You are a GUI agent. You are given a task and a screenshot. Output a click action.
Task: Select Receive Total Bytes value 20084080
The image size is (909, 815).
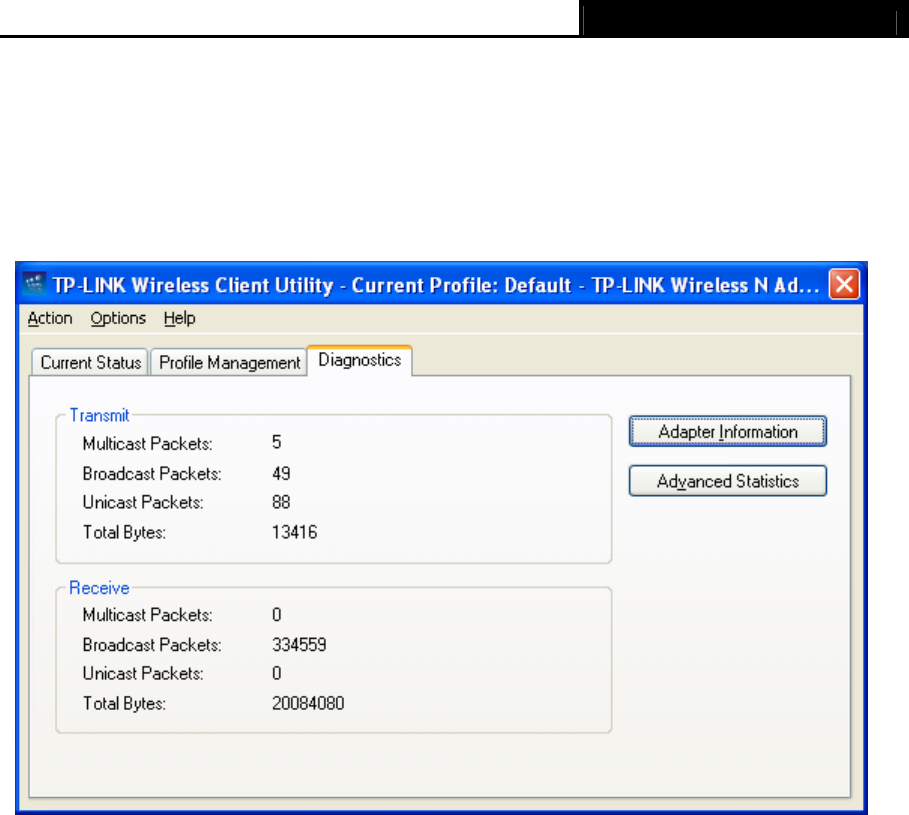pyautogui.click(x=308, y=703)
